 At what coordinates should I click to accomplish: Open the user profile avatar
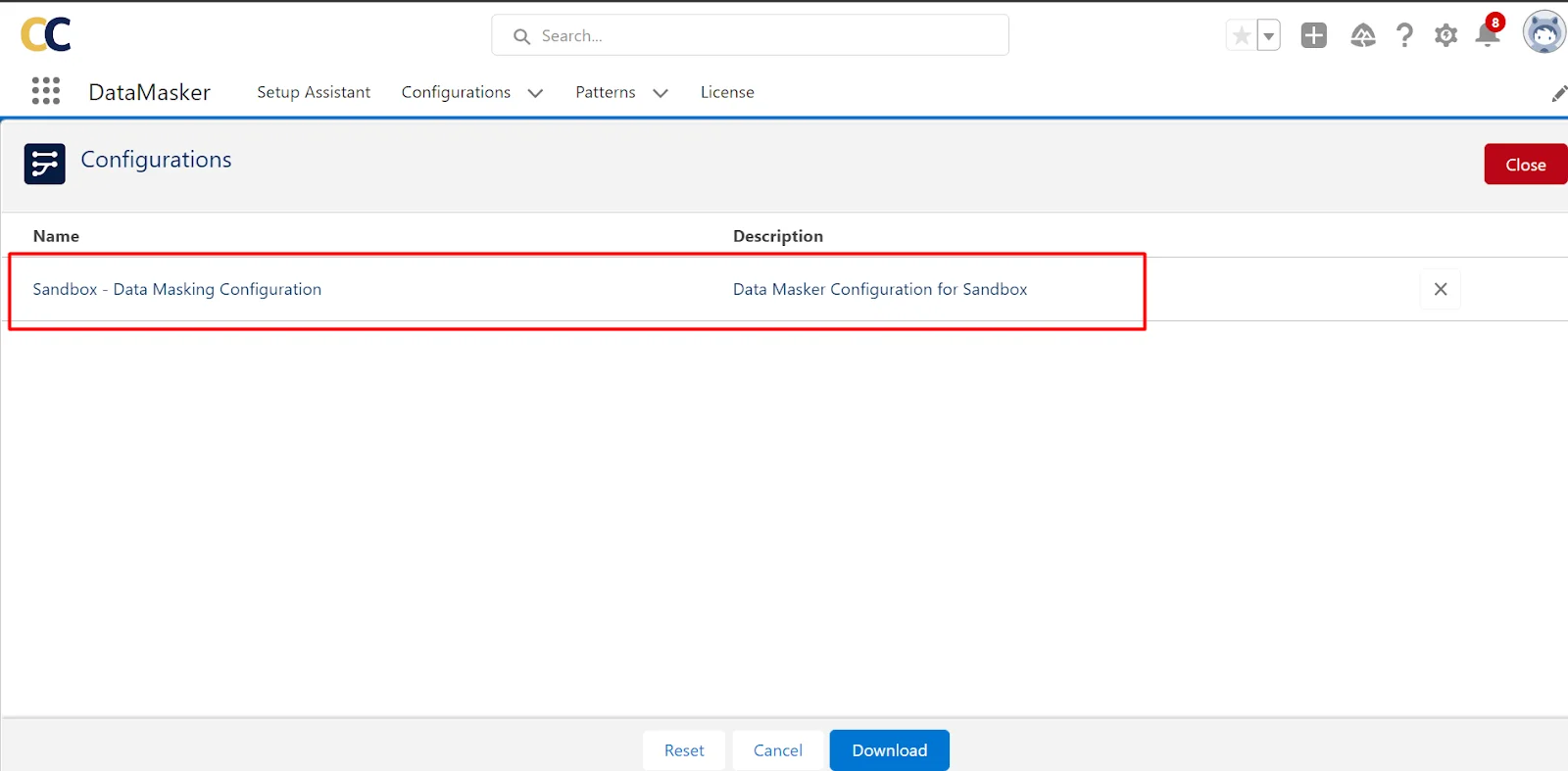(x=1543, y=33)
